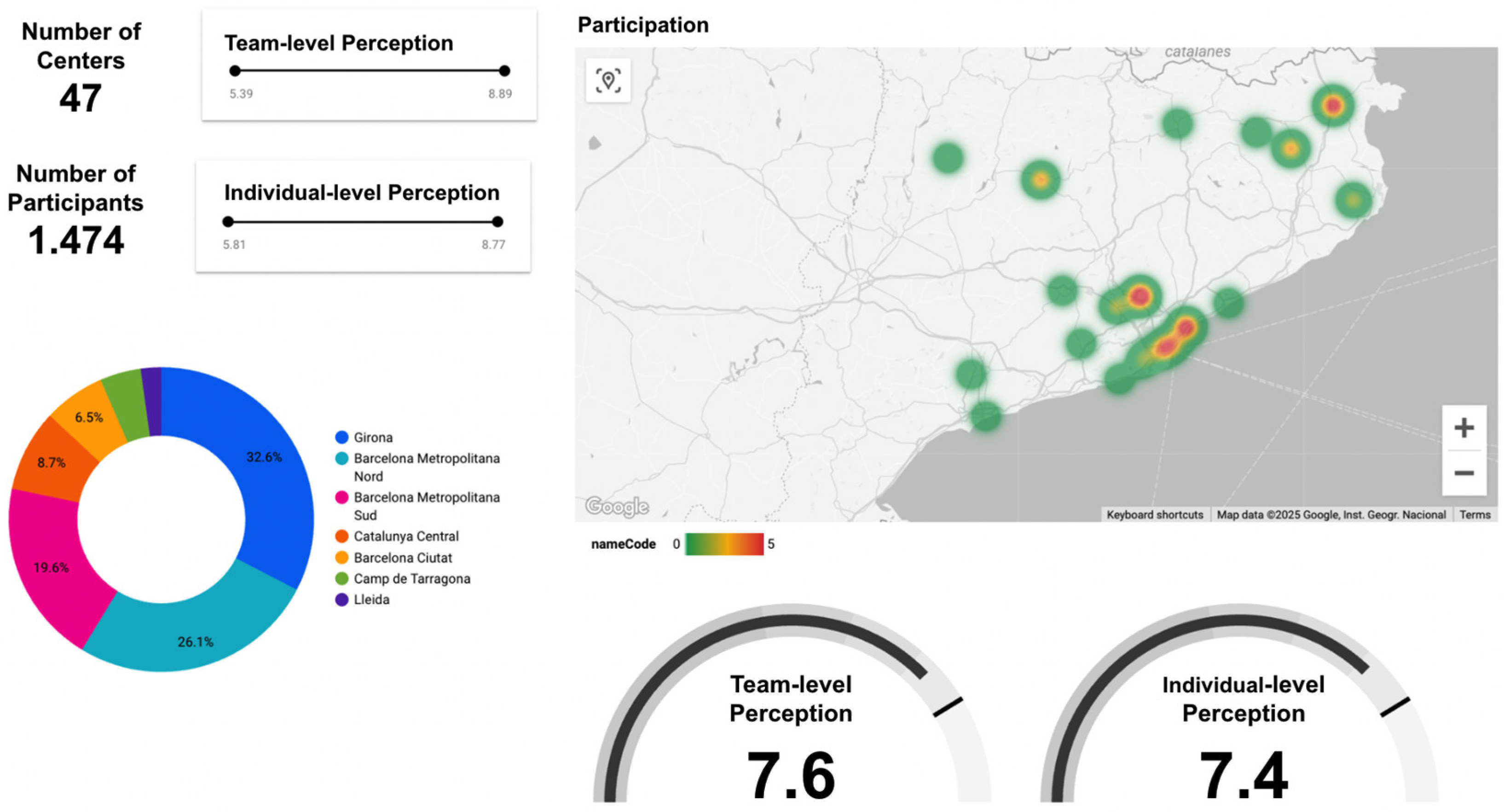Open the map Terms link
Image resolution: width=1504 pixels, height=812 pixels.
1475,515
